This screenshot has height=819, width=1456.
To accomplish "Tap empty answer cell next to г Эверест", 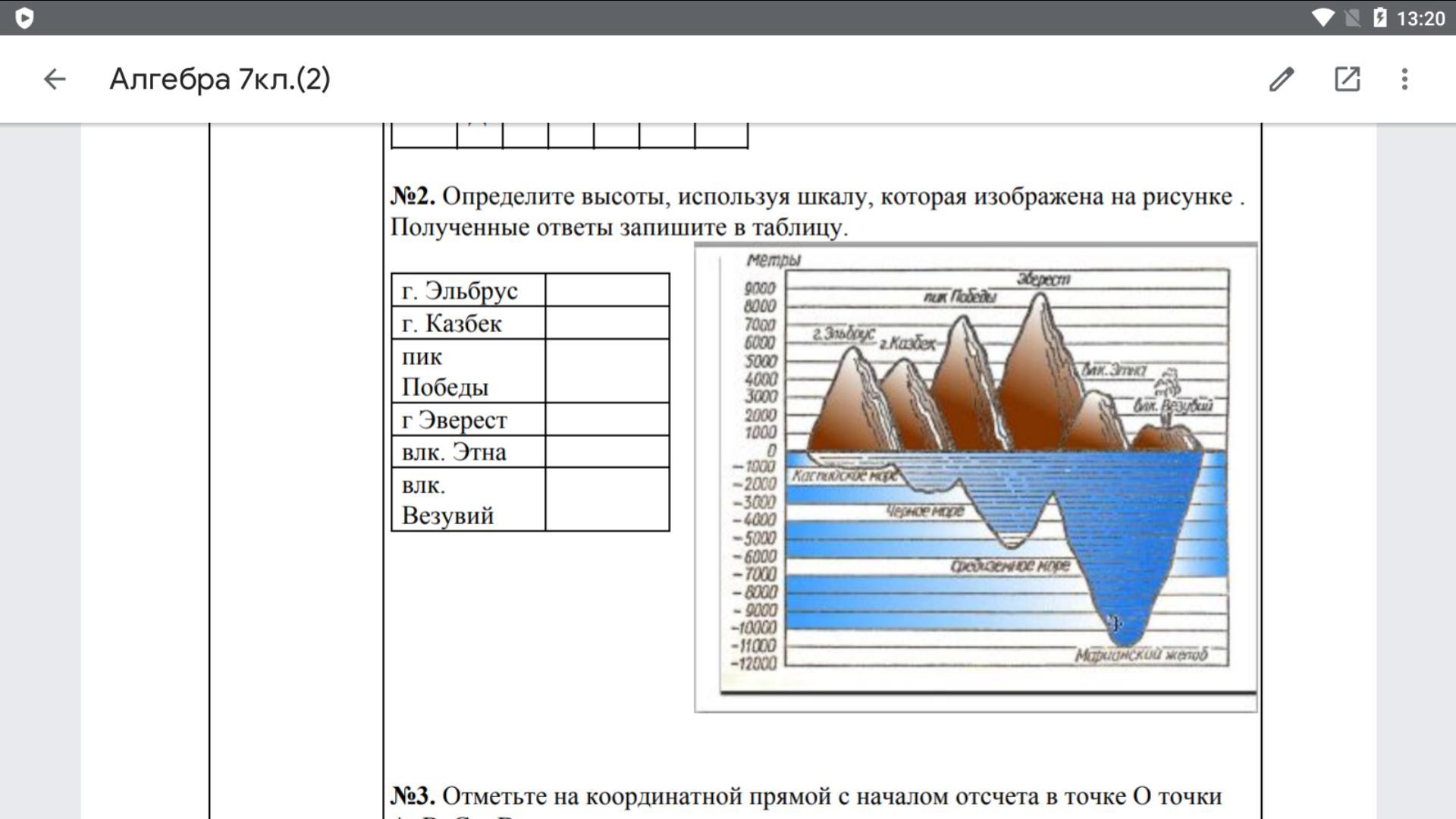I will click(607, 419).
